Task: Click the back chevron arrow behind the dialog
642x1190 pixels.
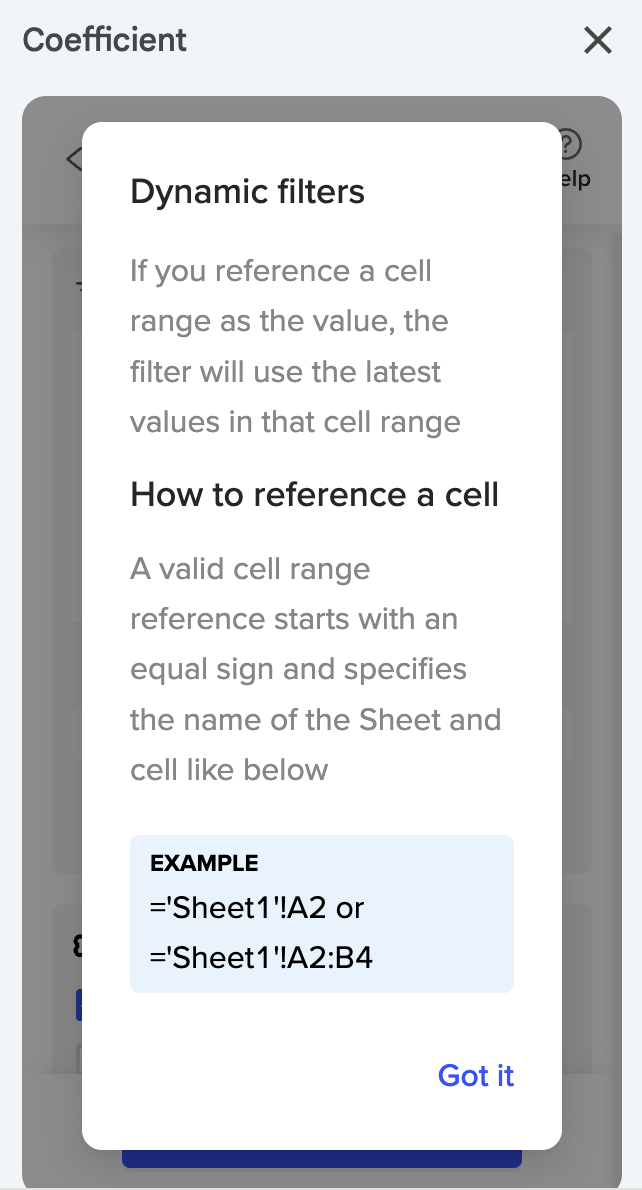Action: point(74,159)
